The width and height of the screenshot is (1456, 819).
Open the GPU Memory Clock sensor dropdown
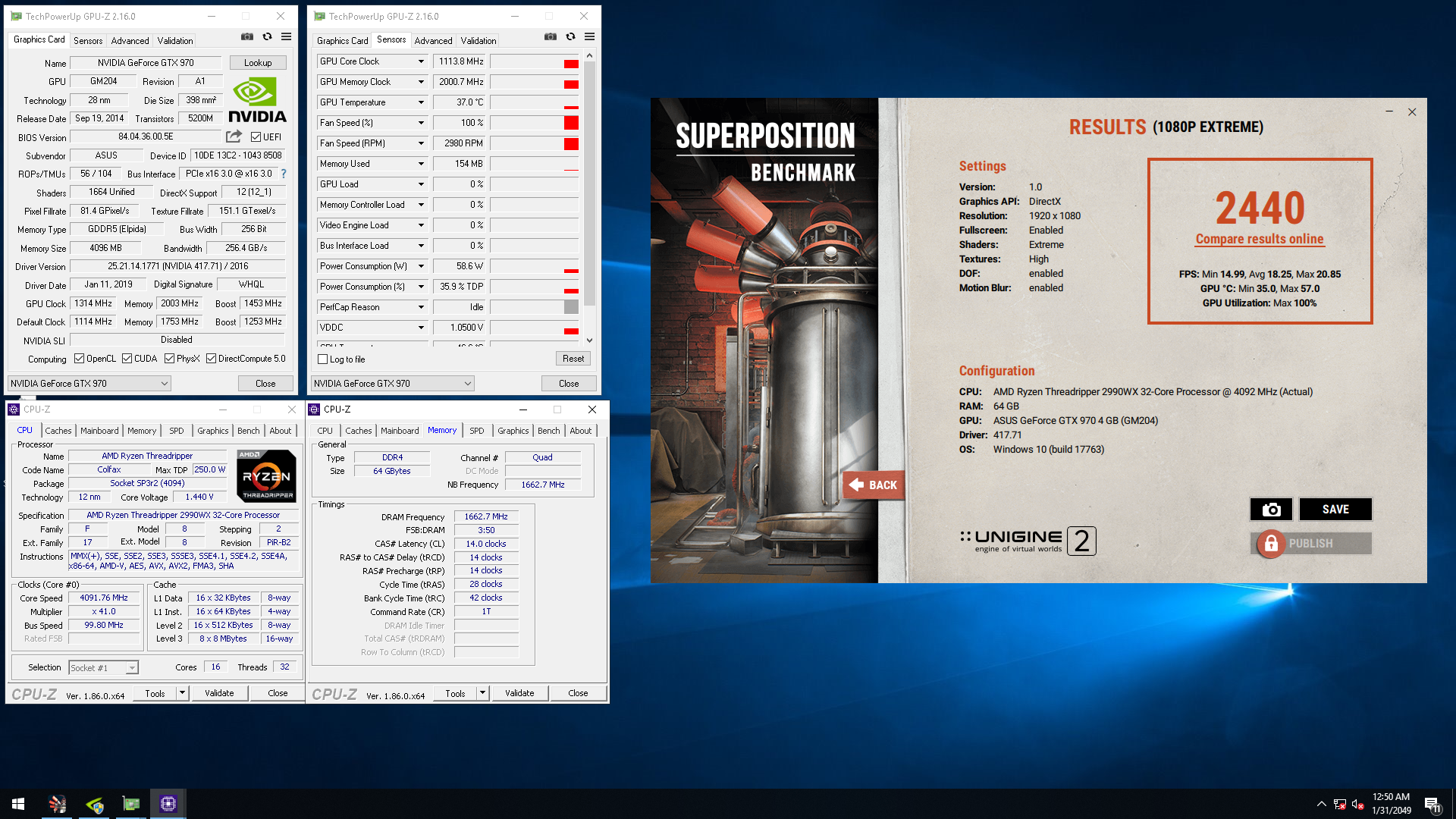(421, 82)
